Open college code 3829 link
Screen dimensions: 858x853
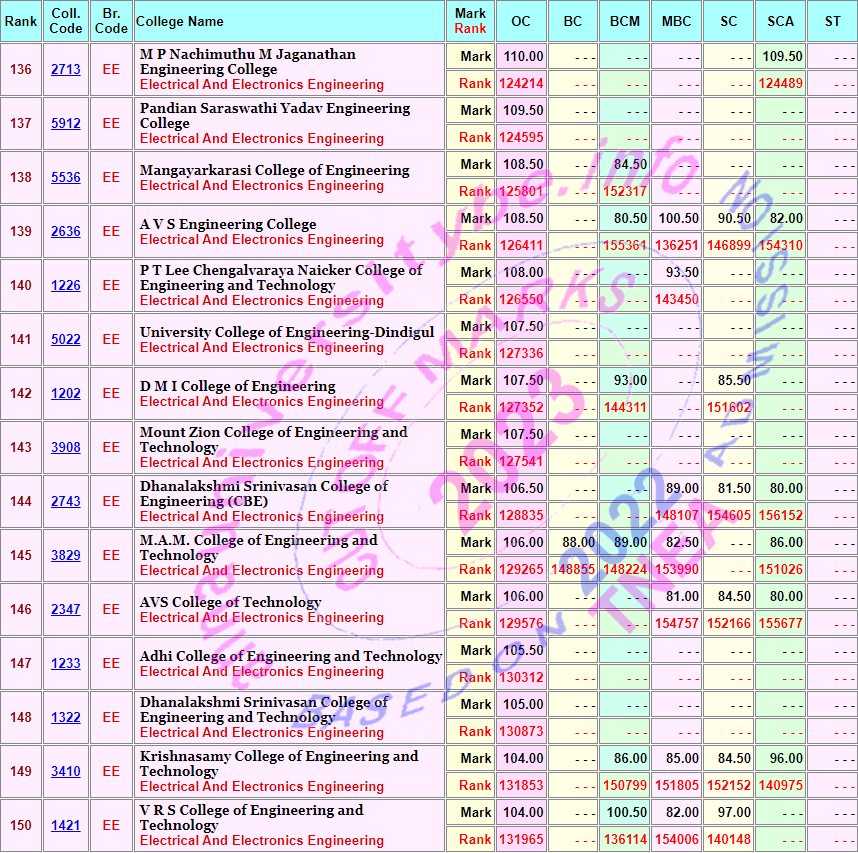pos(66,556)
